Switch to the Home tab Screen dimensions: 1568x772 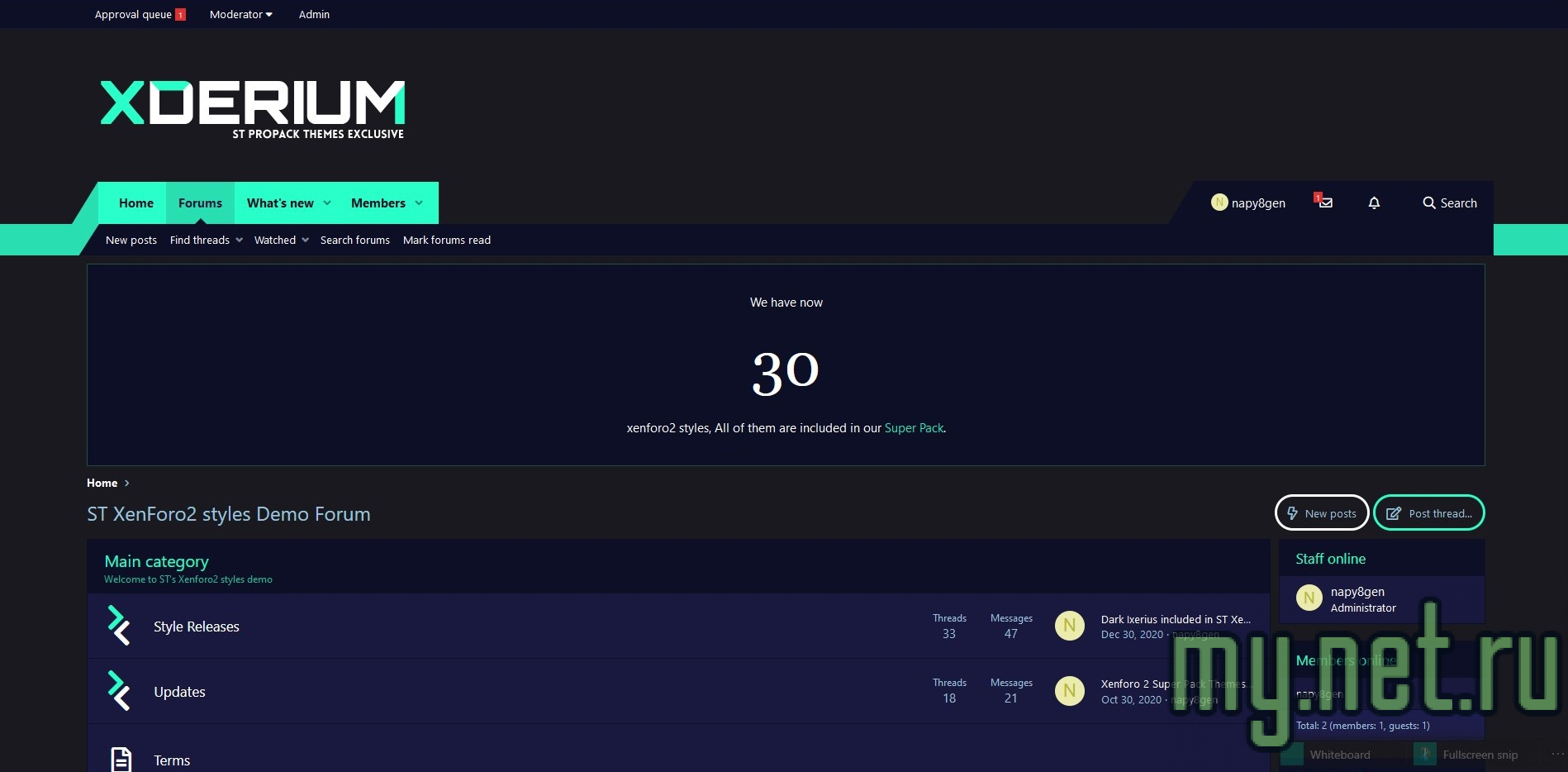[x=136, y=203]
